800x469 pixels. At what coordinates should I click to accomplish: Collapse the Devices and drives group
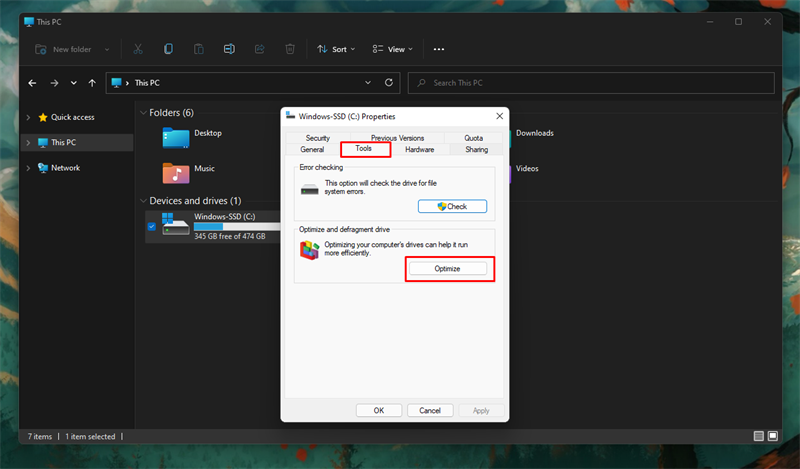[143, 201]
